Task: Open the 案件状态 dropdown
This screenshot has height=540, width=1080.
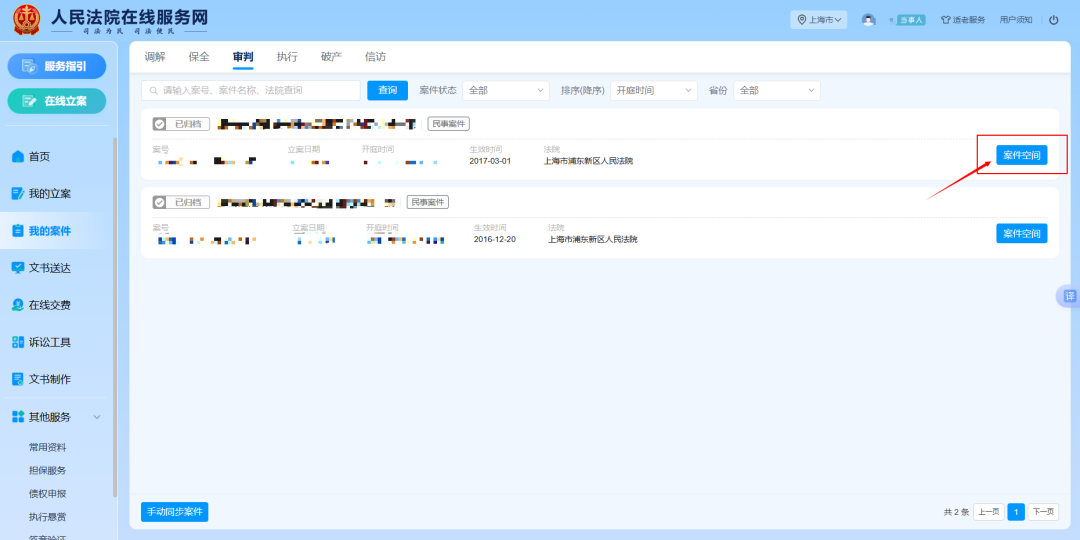Action: click(506, 91)
